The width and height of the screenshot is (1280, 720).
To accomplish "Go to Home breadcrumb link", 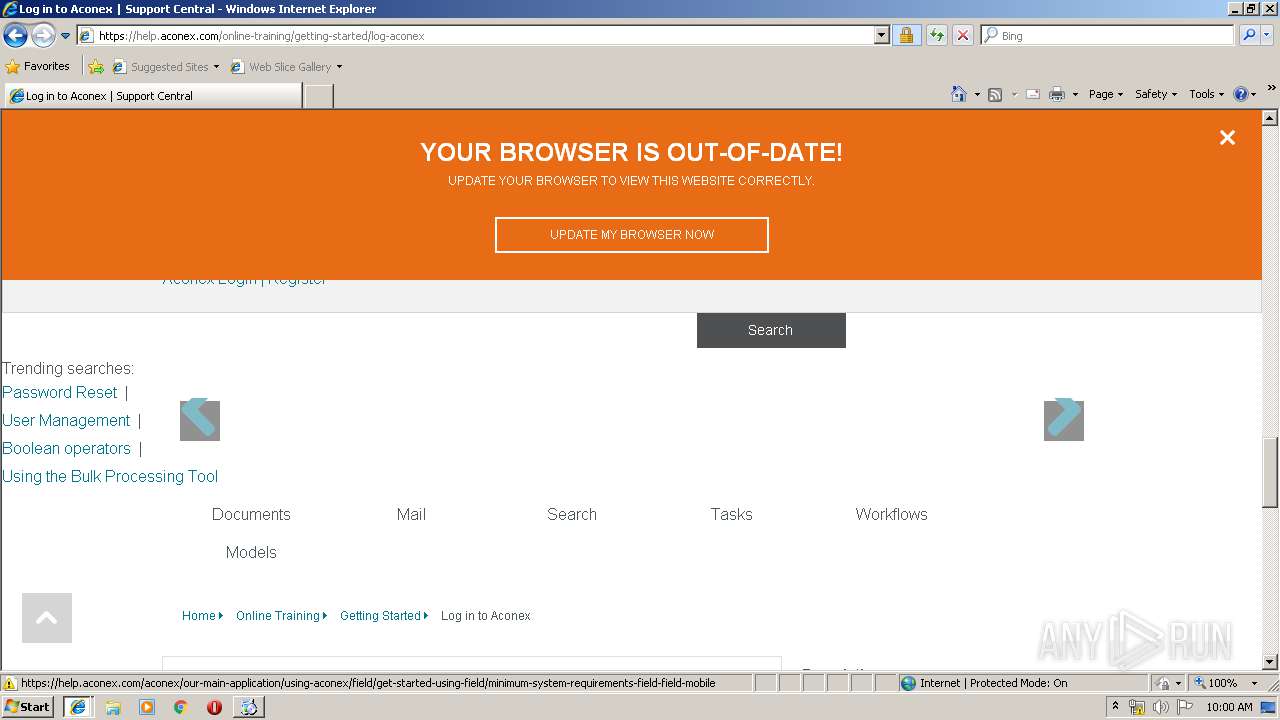I will [x=199, y=616].
